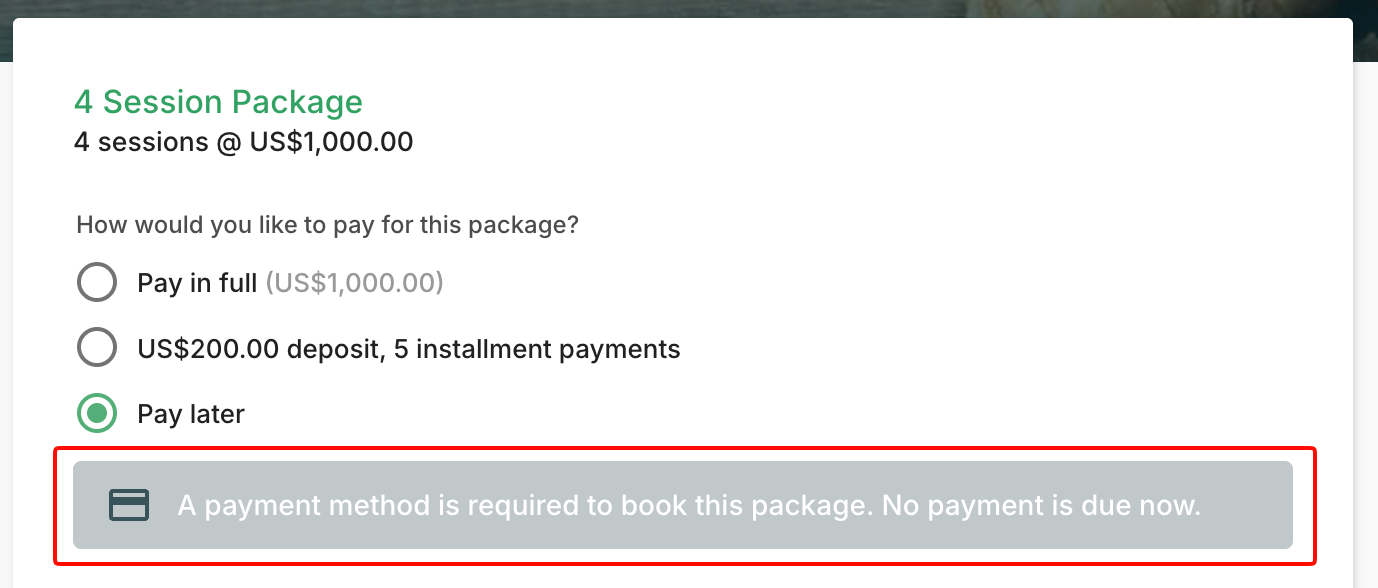Click the gray "(US$1,000.00)" amount beside Pay in full
Screen dimensions: 1378x588
[354, 283]
